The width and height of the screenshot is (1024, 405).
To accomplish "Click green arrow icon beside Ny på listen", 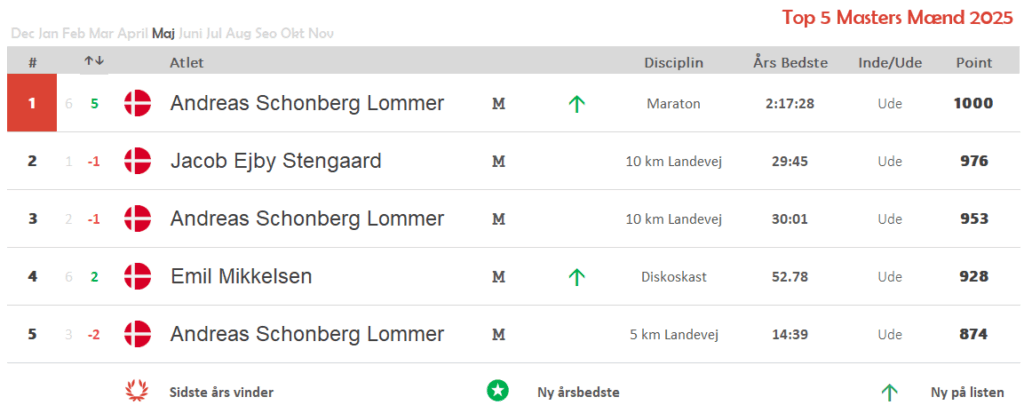I will [889, 393].
